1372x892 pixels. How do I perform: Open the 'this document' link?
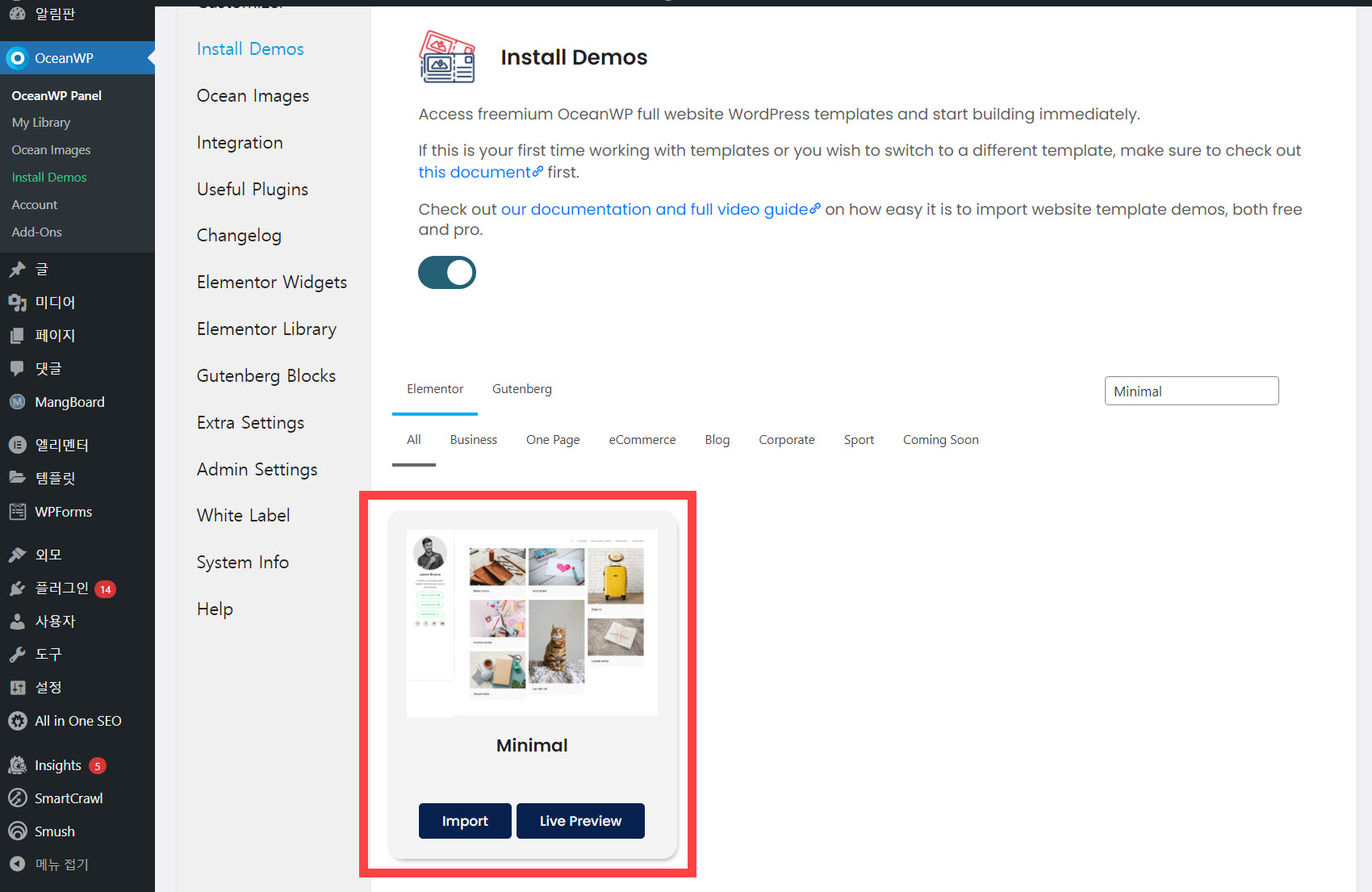tap(480, 172)
